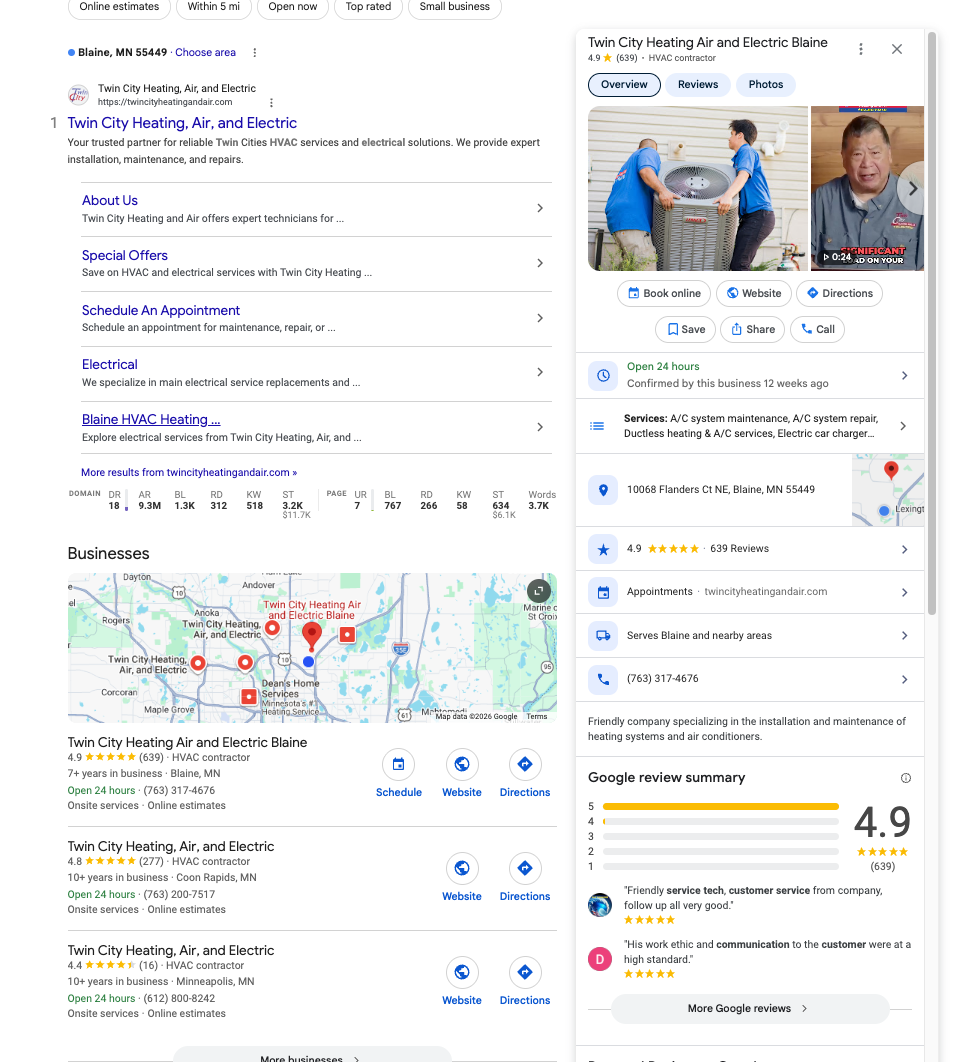Click the calendar icon beside Appointments
The image size is (965, 1062).
coord(603,593)
